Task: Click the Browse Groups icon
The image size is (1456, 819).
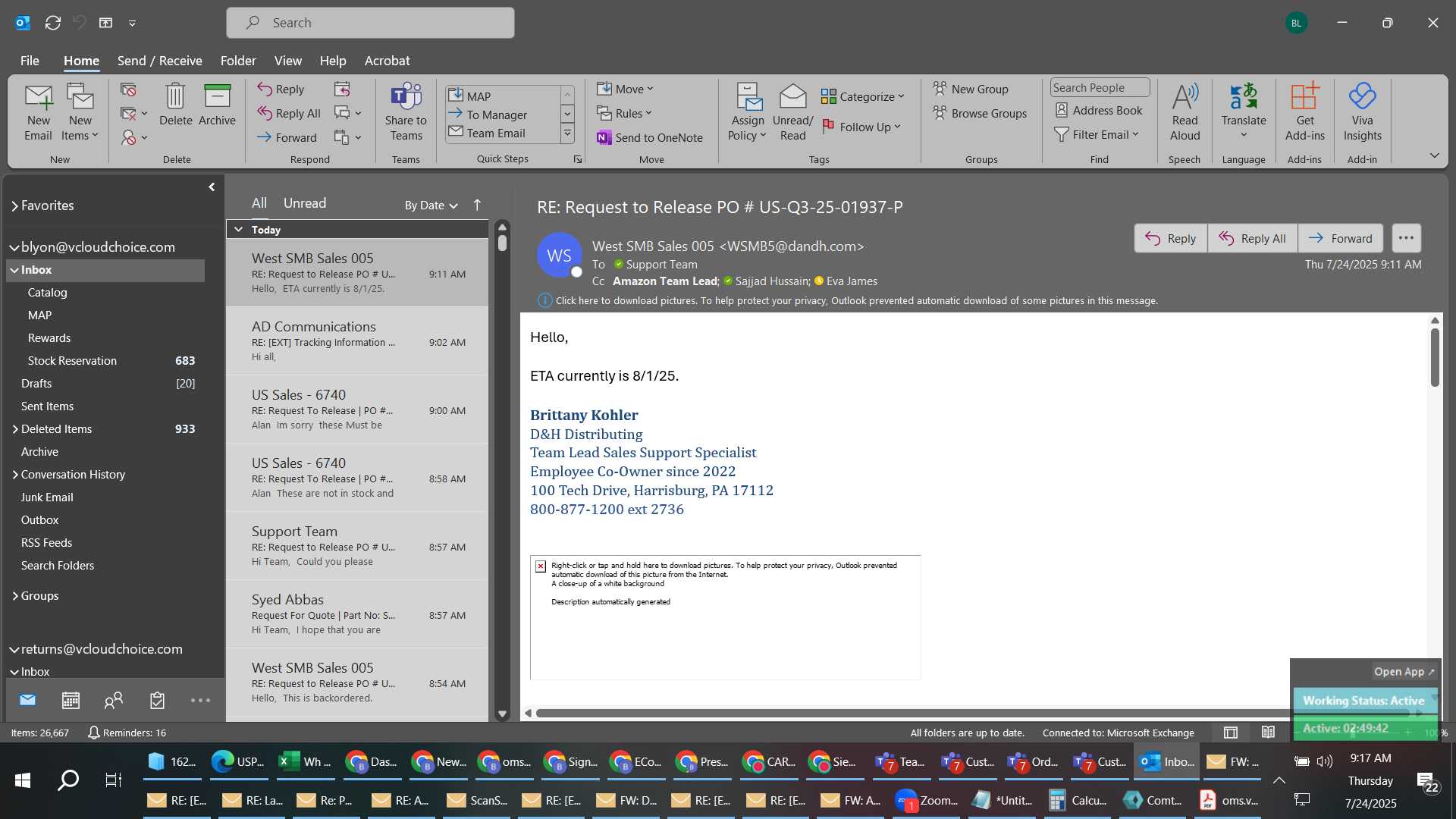Action: click(980, 113)
